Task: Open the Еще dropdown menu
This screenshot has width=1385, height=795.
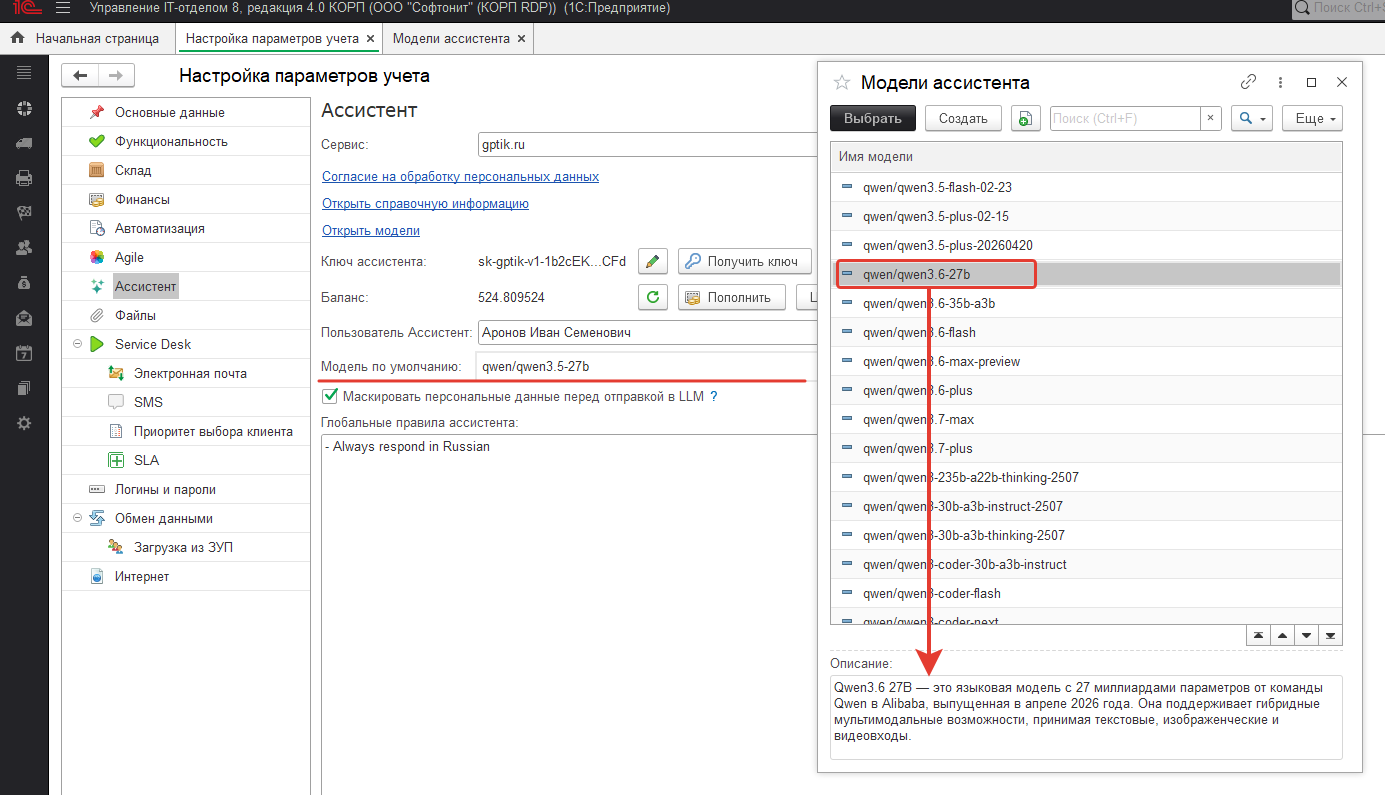Action: [1312, 118]
